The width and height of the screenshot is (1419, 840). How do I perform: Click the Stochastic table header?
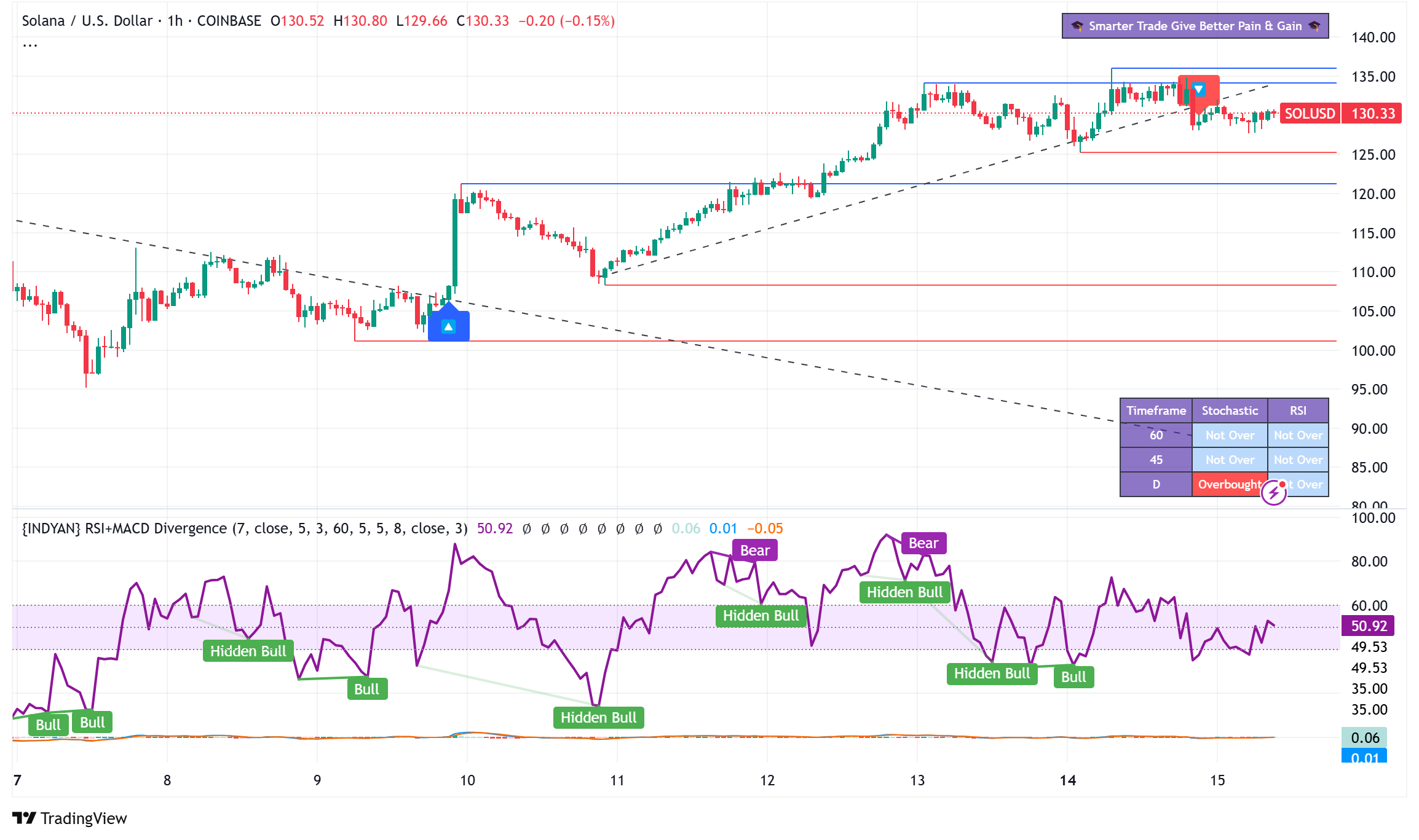click(x=1230, y=410)
